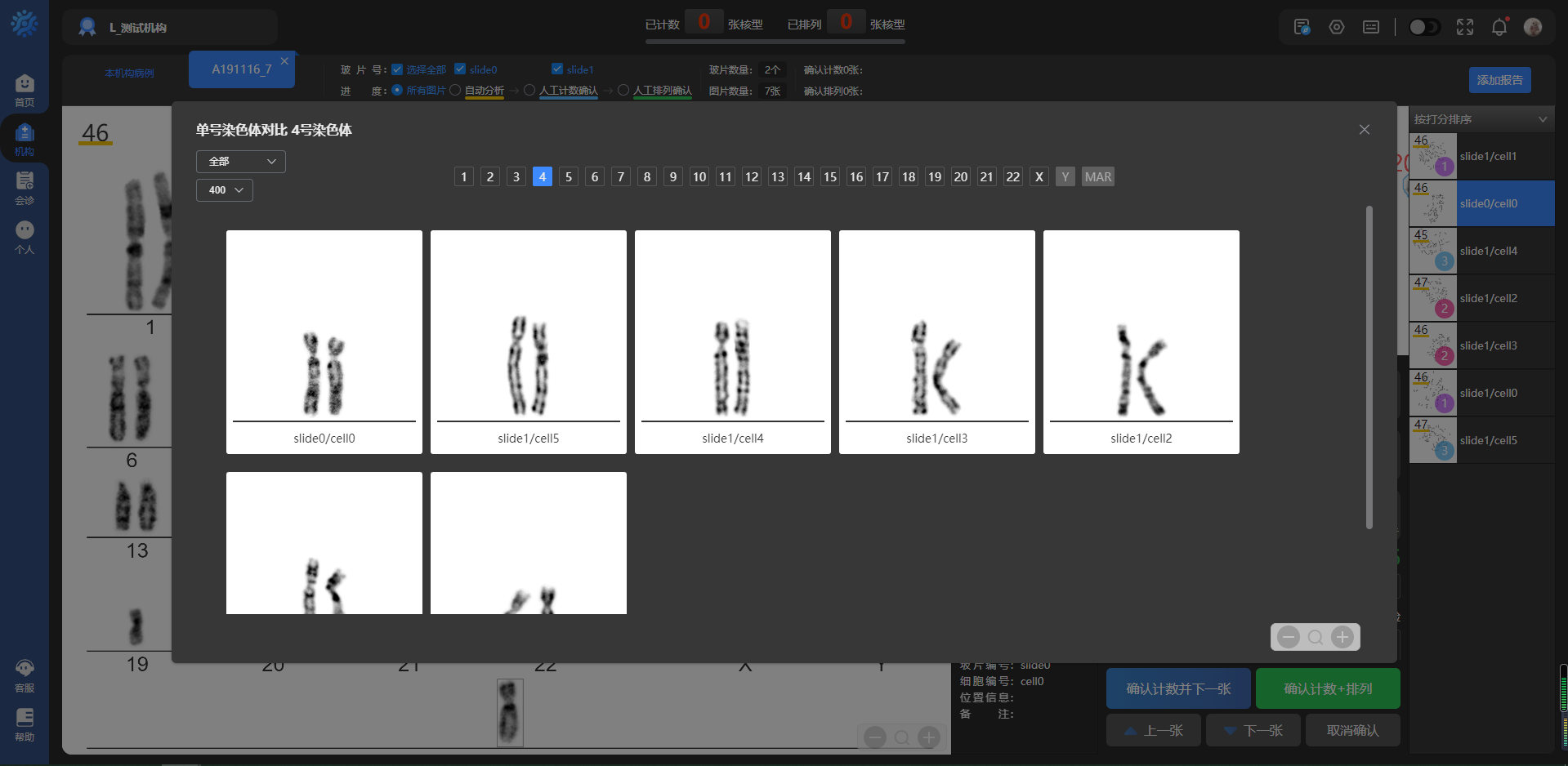Toggle the dark mode switch

1424,27
